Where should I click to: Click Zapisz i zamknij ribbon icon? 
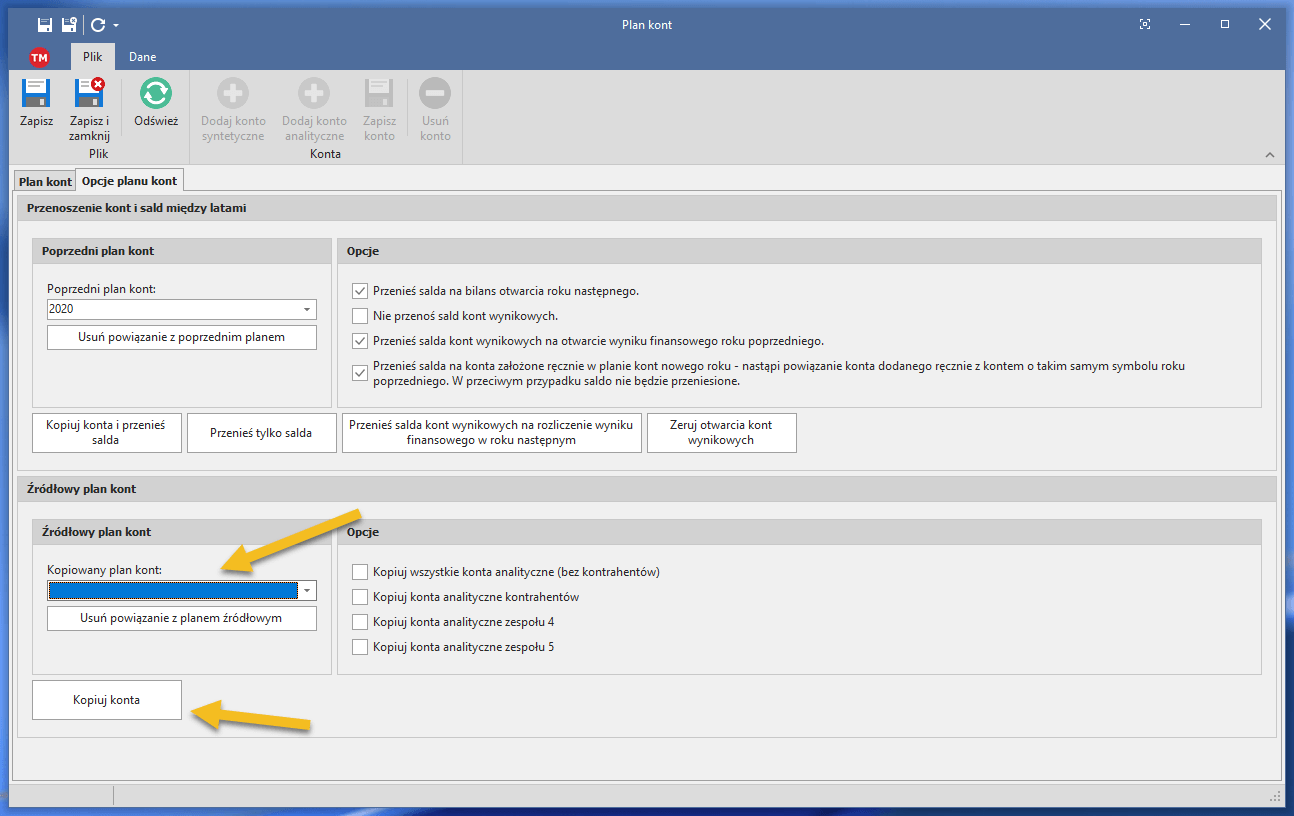(x=89, y=94)
